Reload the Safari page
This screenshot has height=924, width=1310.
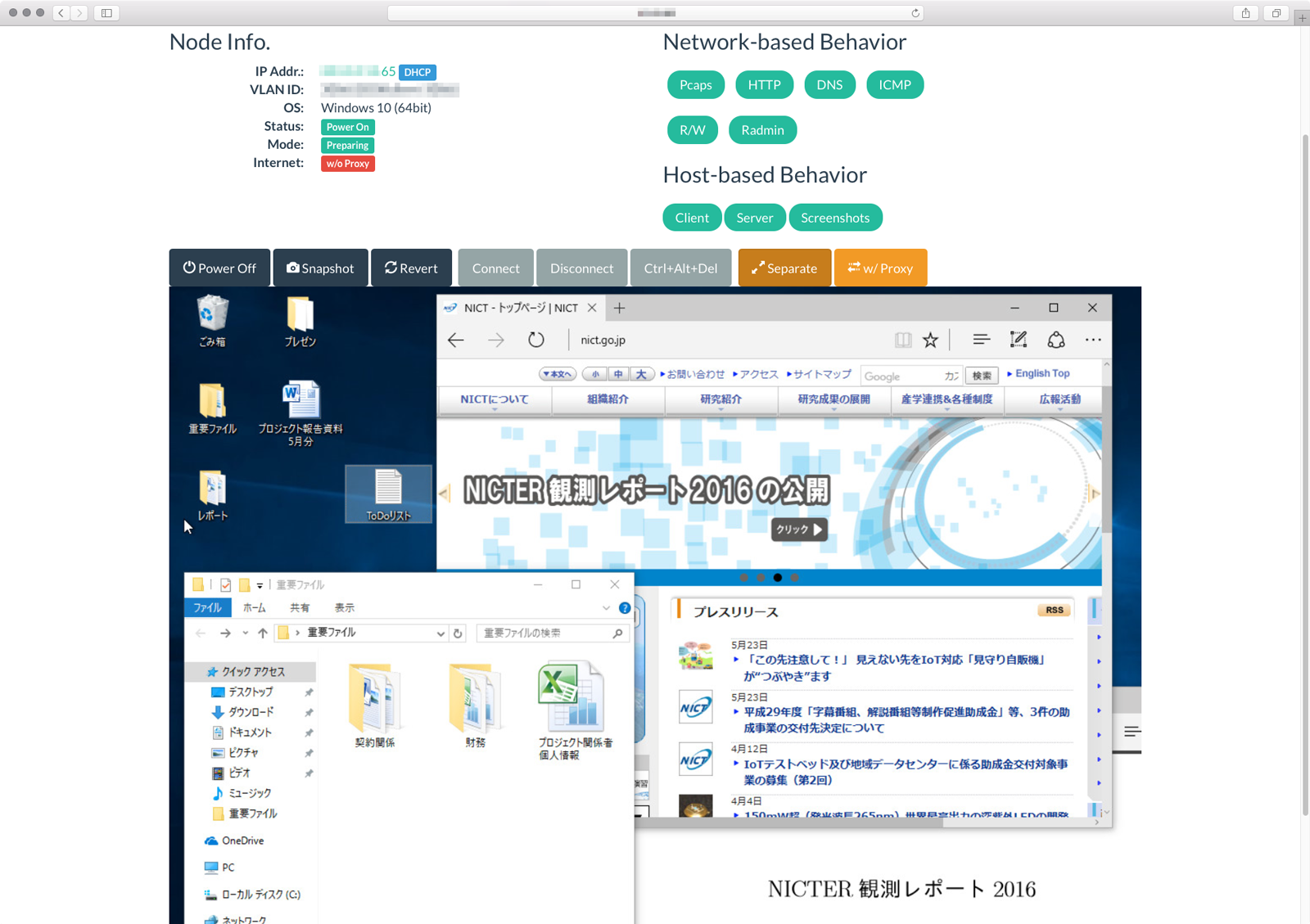[x=915, y=13]
